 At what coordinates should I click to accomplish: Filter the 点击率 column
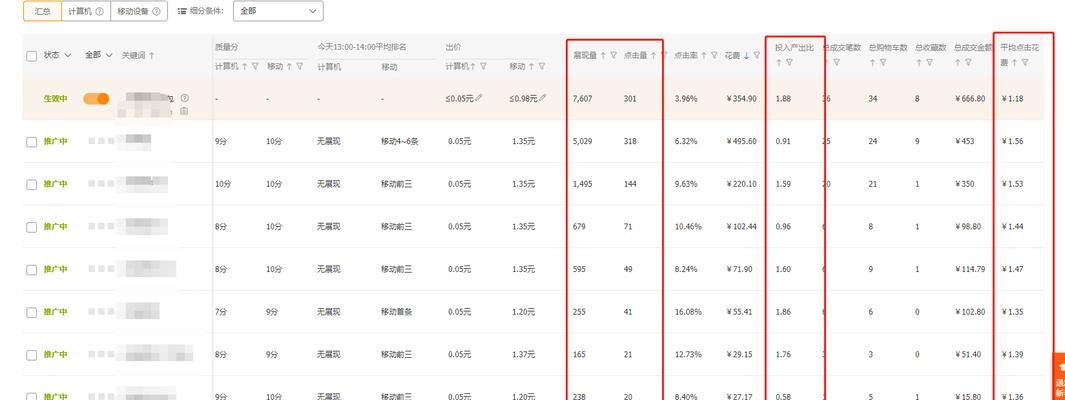click(x=715, y=56)
